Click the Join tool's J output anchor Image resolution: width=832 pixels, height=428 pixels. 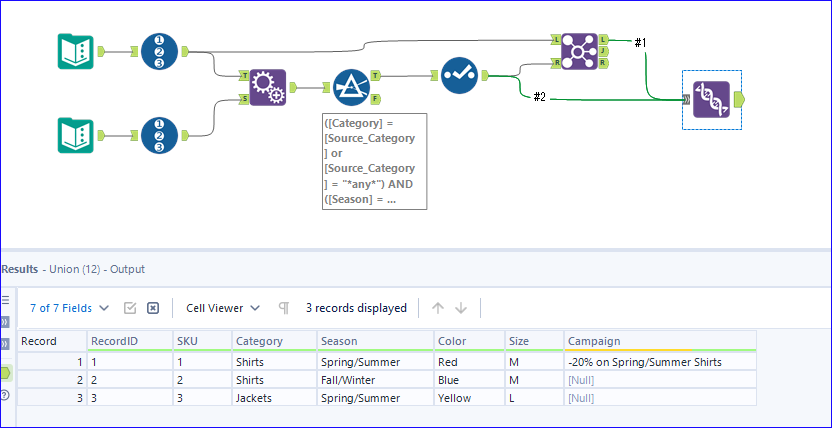point(603,51)
